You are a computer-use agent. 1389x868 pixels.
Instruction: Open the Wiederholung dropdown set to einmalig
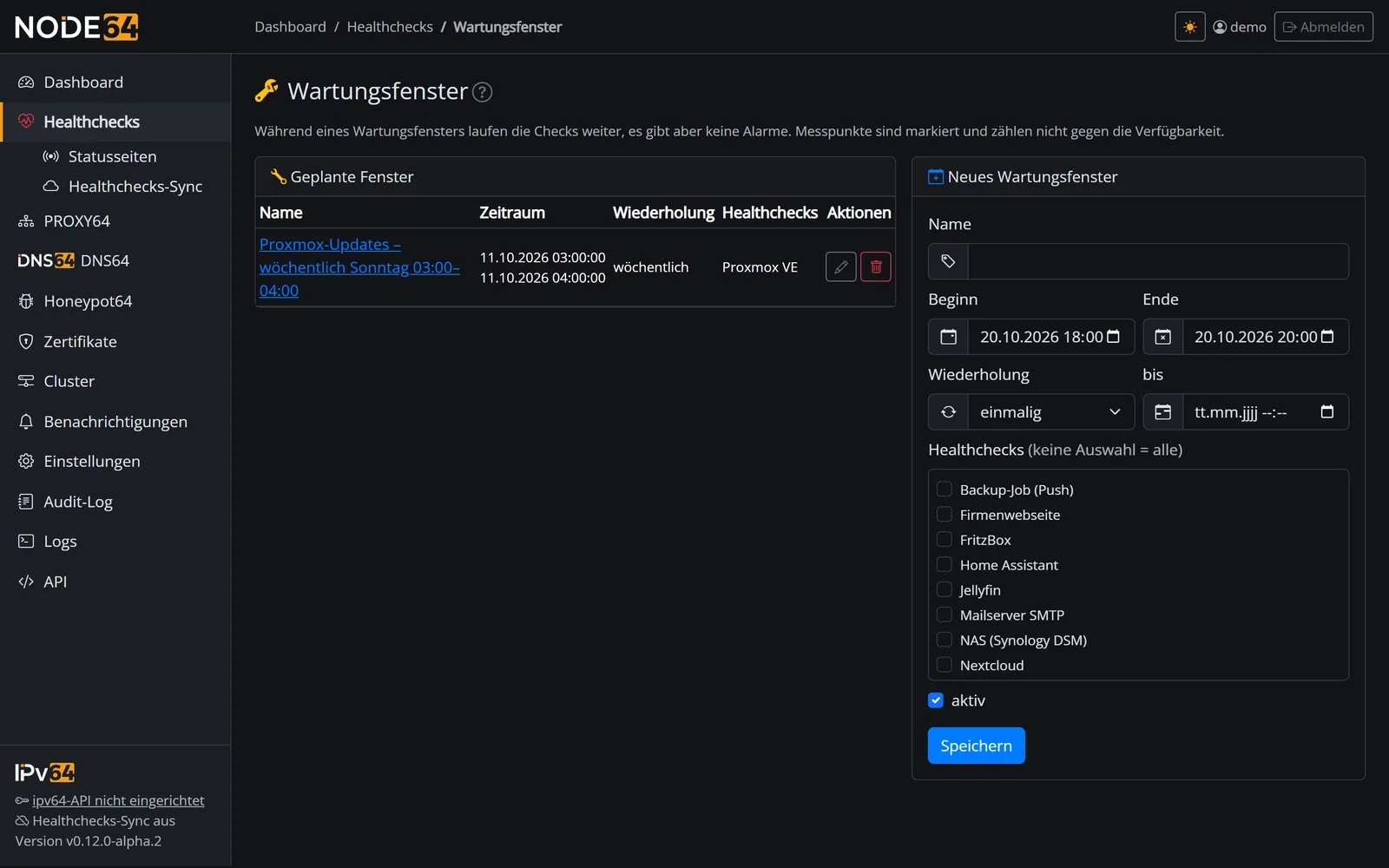tap(1050, 412)
